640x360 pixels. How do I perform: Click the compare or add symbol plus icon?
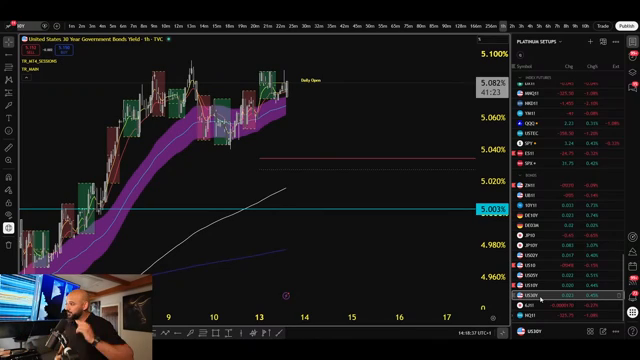point(57,26)
